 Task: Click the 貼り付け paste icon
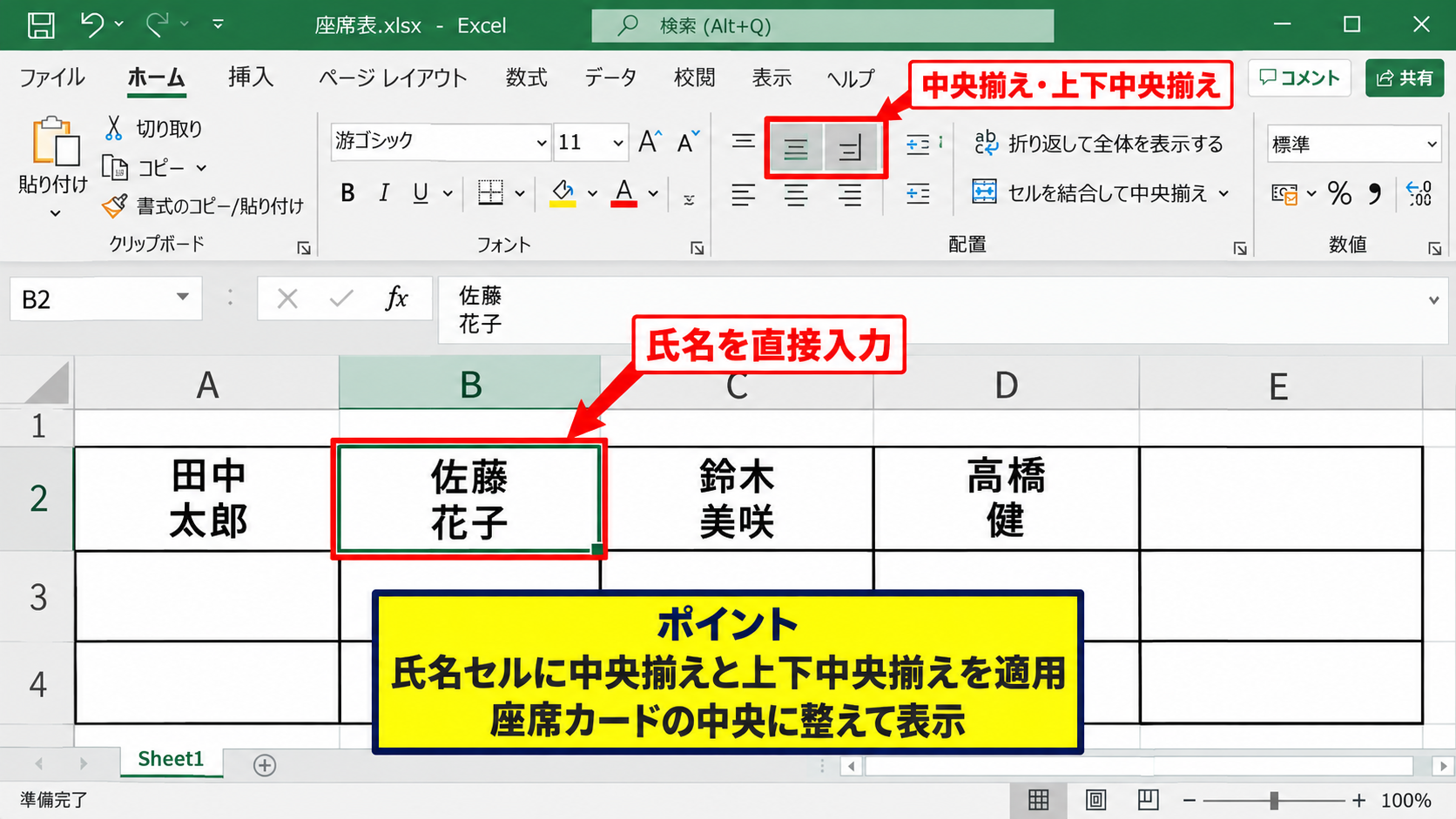pyautogui.click(x=55, y=141)
